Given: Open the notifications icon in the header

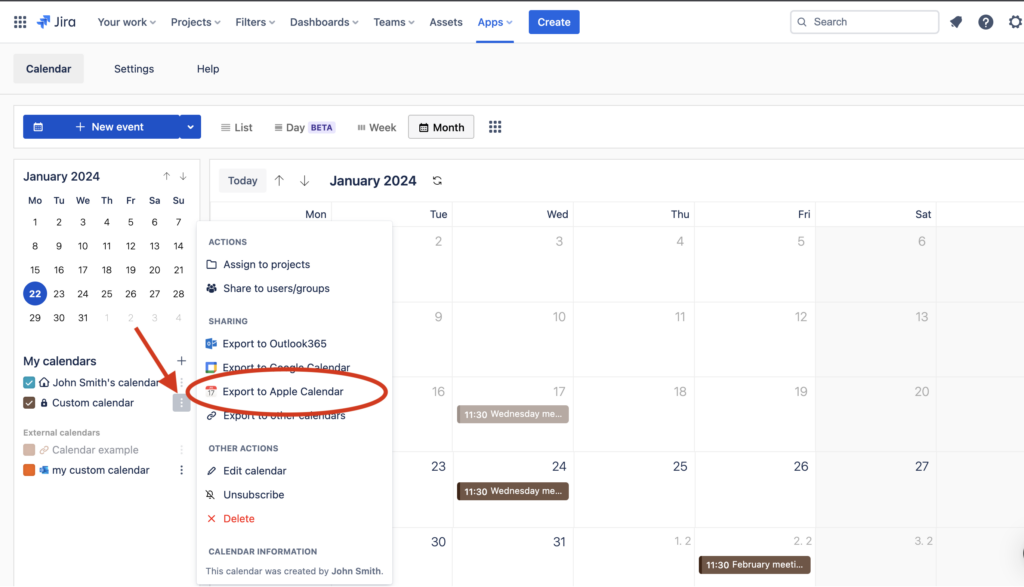Looking at the screenshot, I should click(x=956, y=22).
